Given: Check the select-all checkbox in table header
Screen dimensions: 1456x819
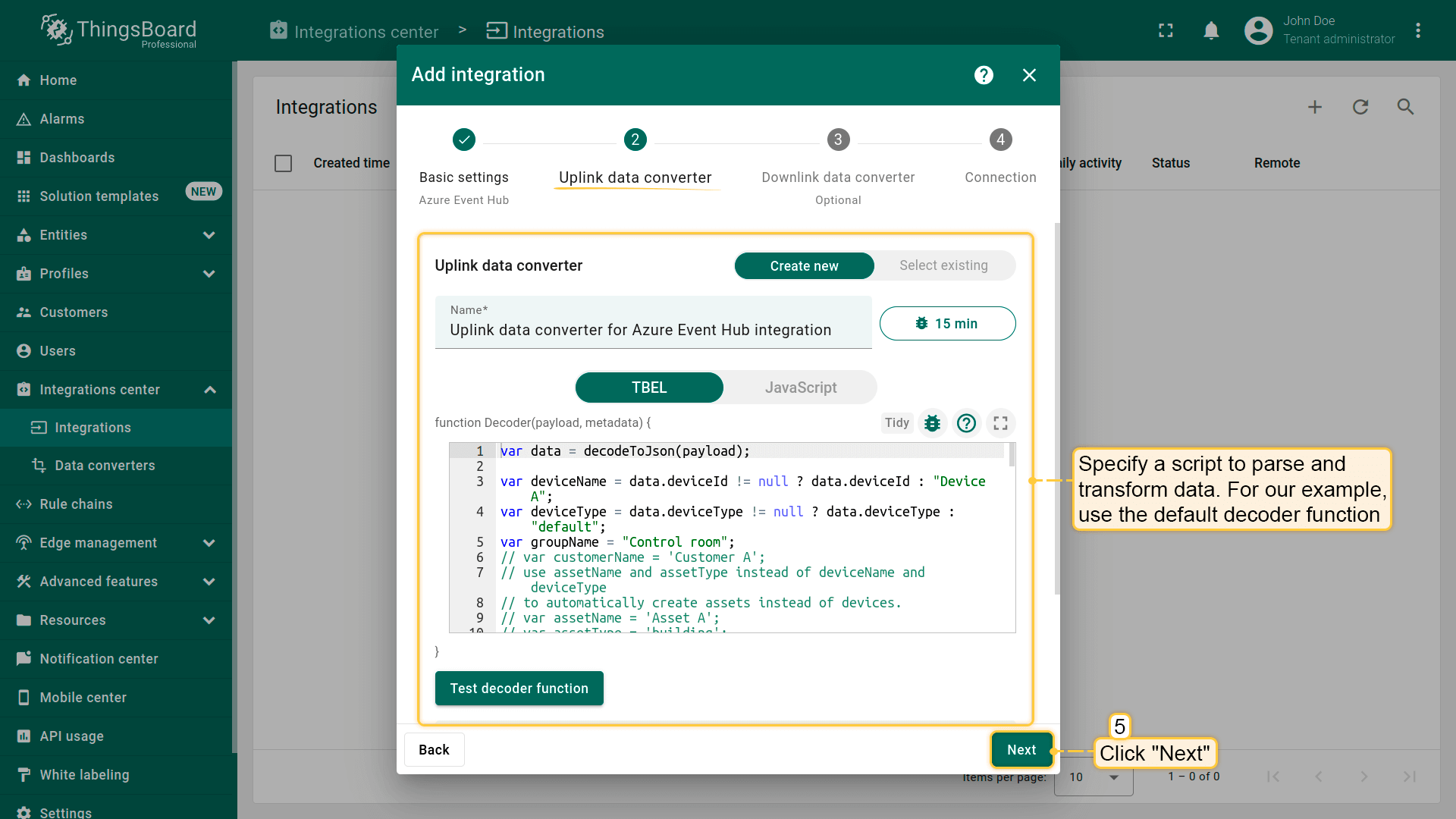Looking at the screenshot, I should pyautogui.click(x=283, y=163).
